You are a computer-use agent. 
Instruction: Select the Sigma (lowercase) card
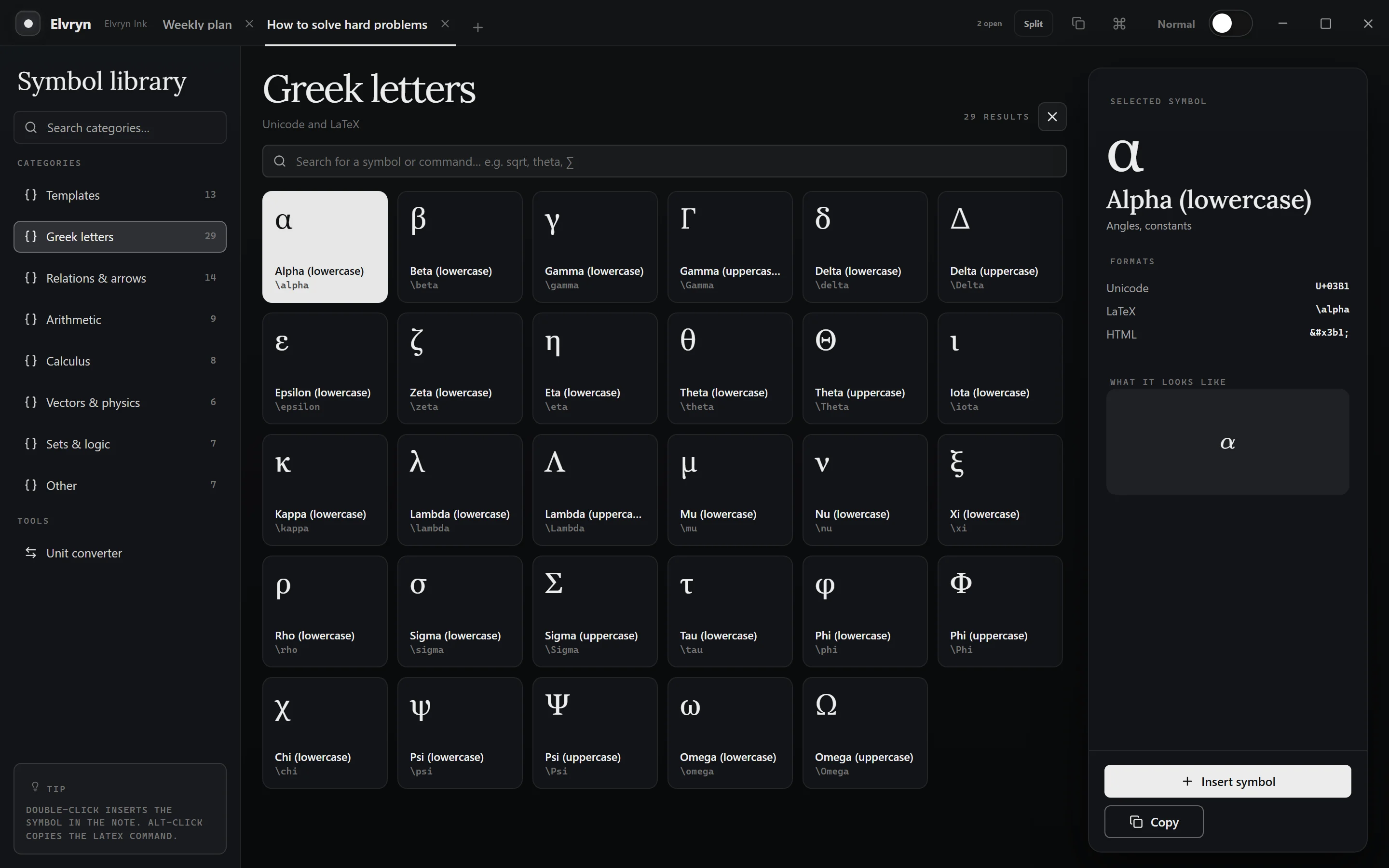pyautogui.click(x=460, y=611)
